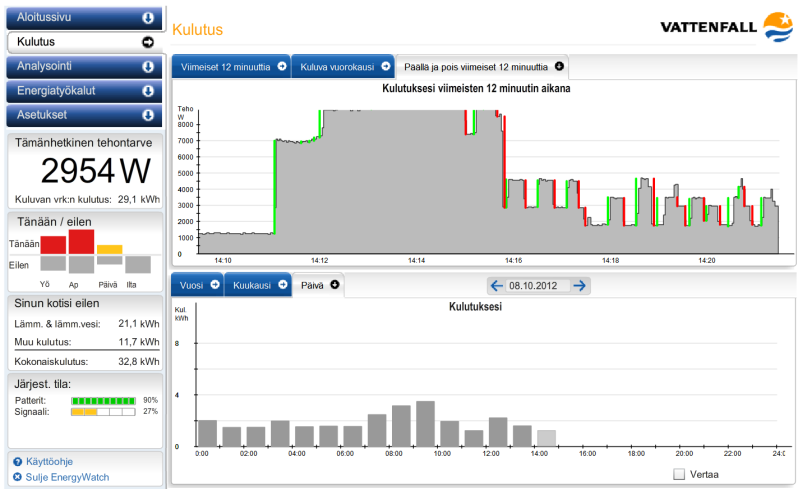Expand the Aloitussivu menu section
Screen dimensions: 800x489
(148, 17)
